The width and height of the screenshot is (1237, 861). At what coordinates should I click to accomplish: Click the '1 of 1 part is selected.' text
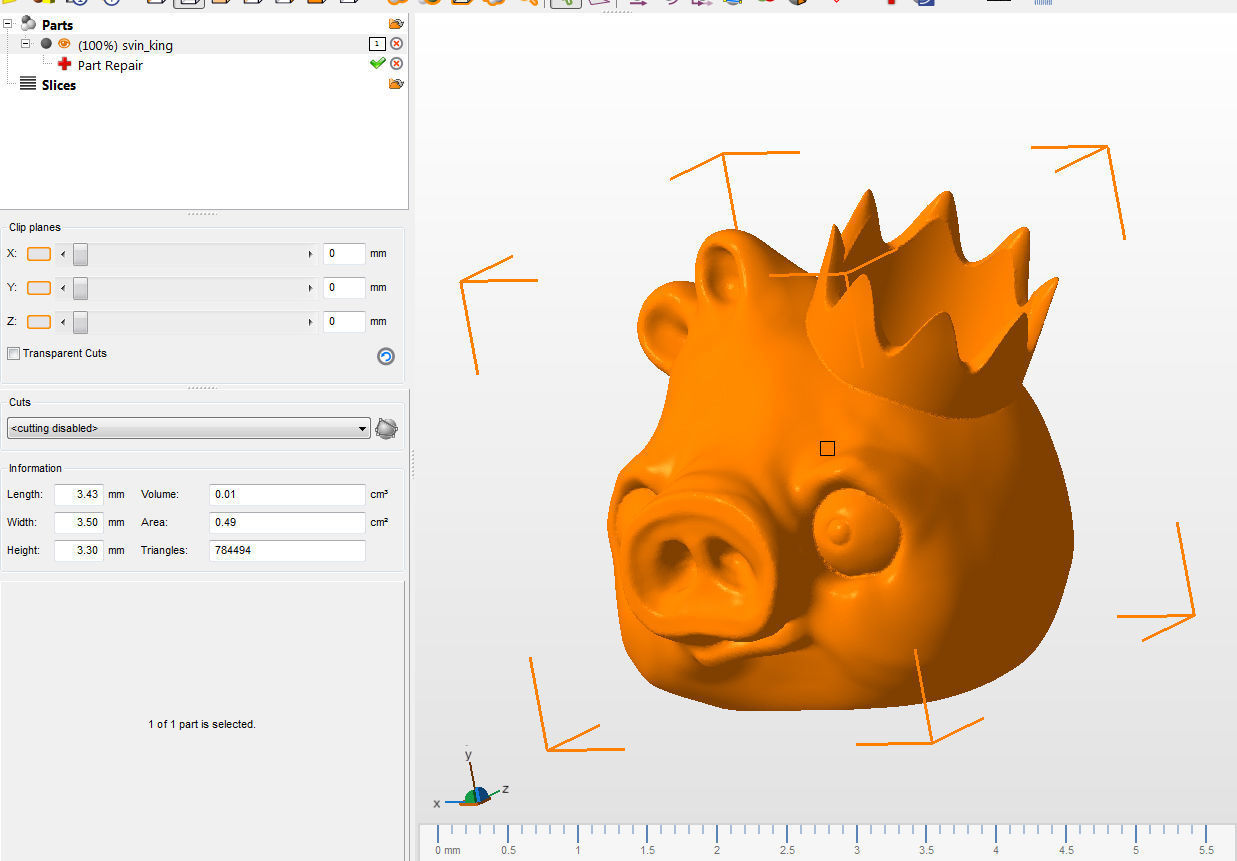pos(202,724)
